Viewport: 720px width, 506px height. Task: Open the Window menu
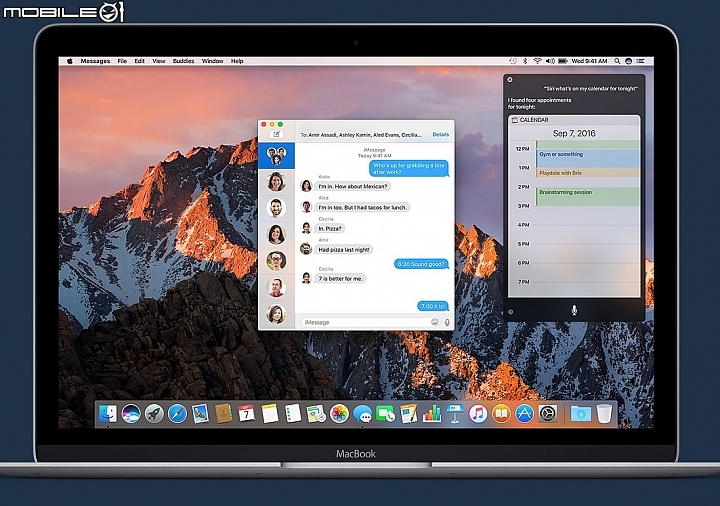tap(213, 61)
